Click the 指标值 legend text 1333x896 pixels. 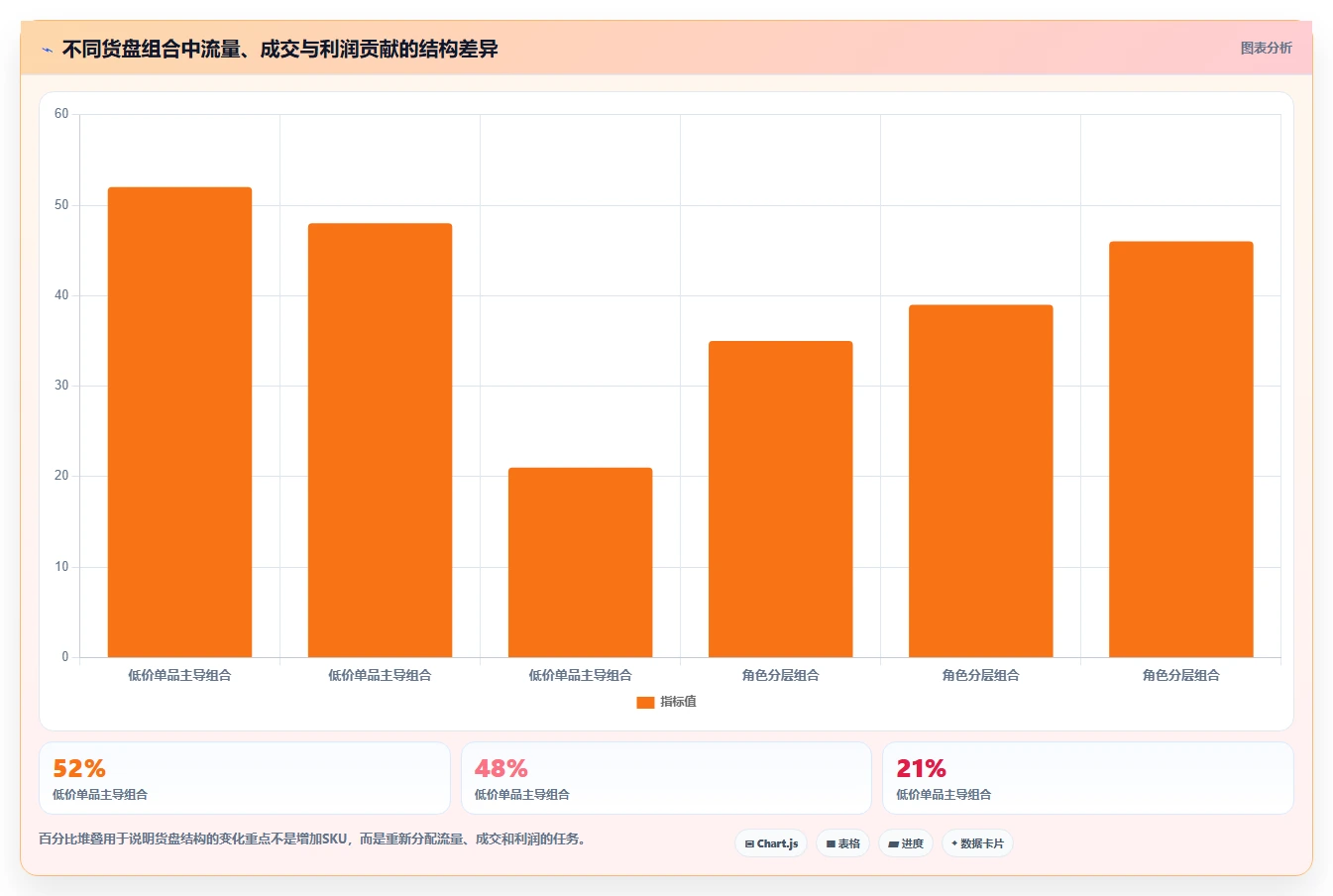point(679,702)
